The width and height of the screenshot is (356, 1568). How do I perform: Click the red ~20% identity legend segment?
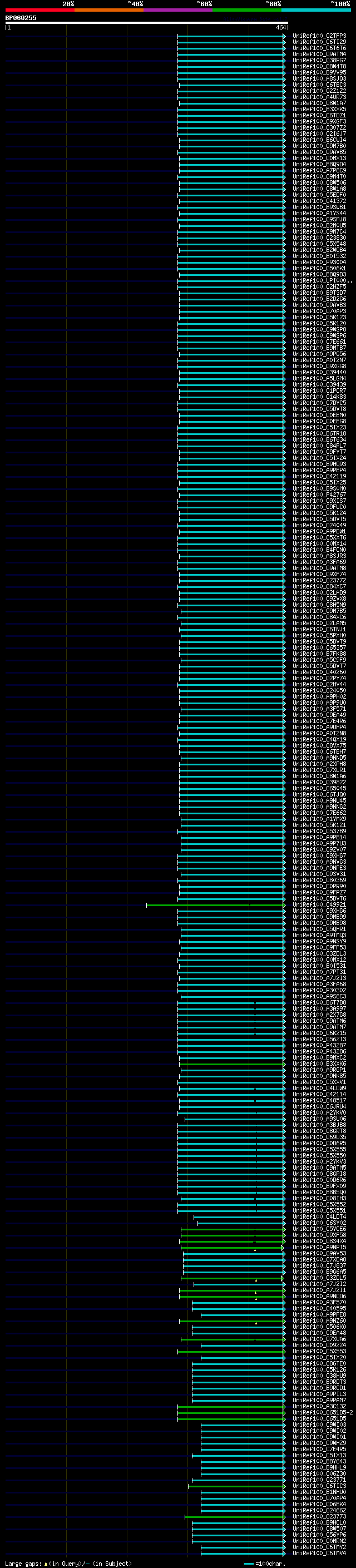[39, 10]
